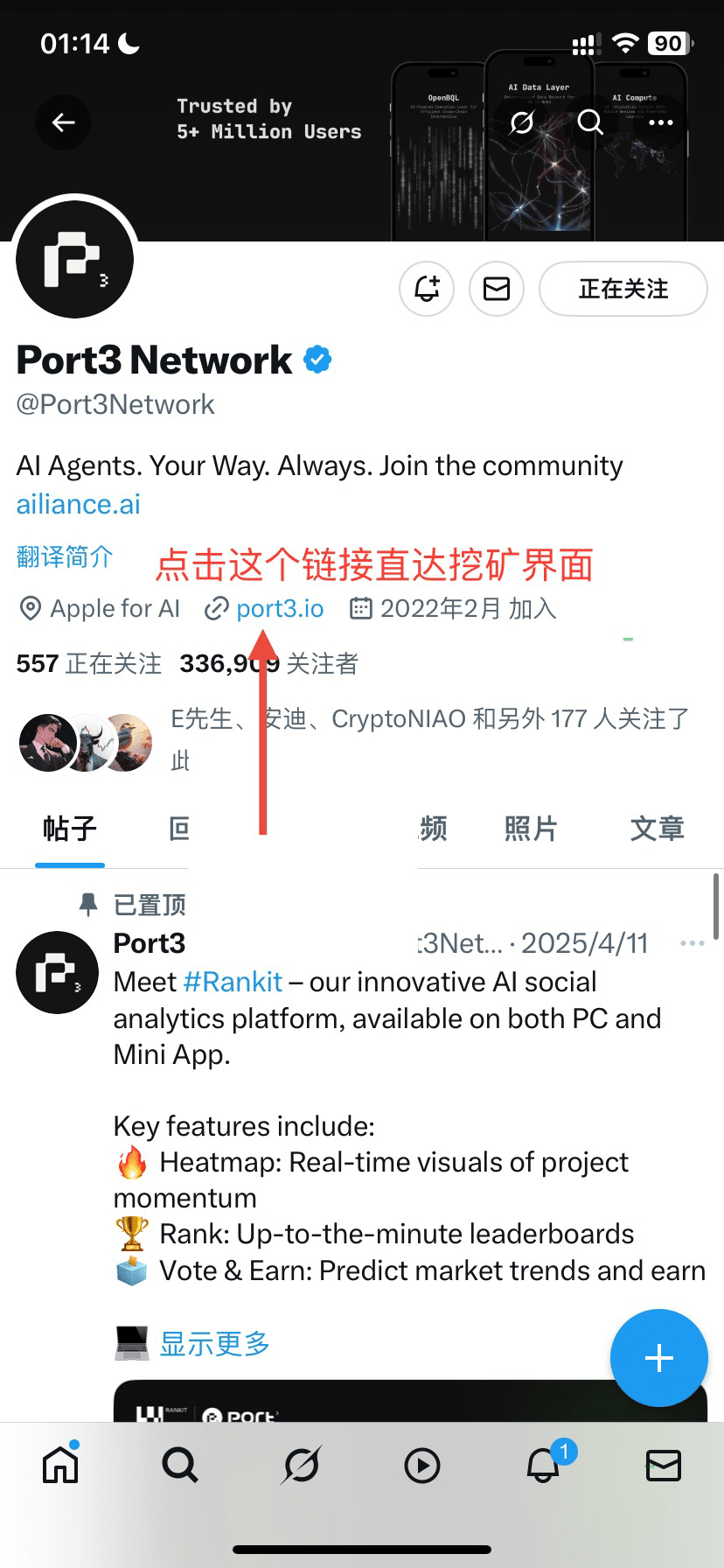Toggle the 正在关注 following button
724x1568 pixels.
click(623, 289)
